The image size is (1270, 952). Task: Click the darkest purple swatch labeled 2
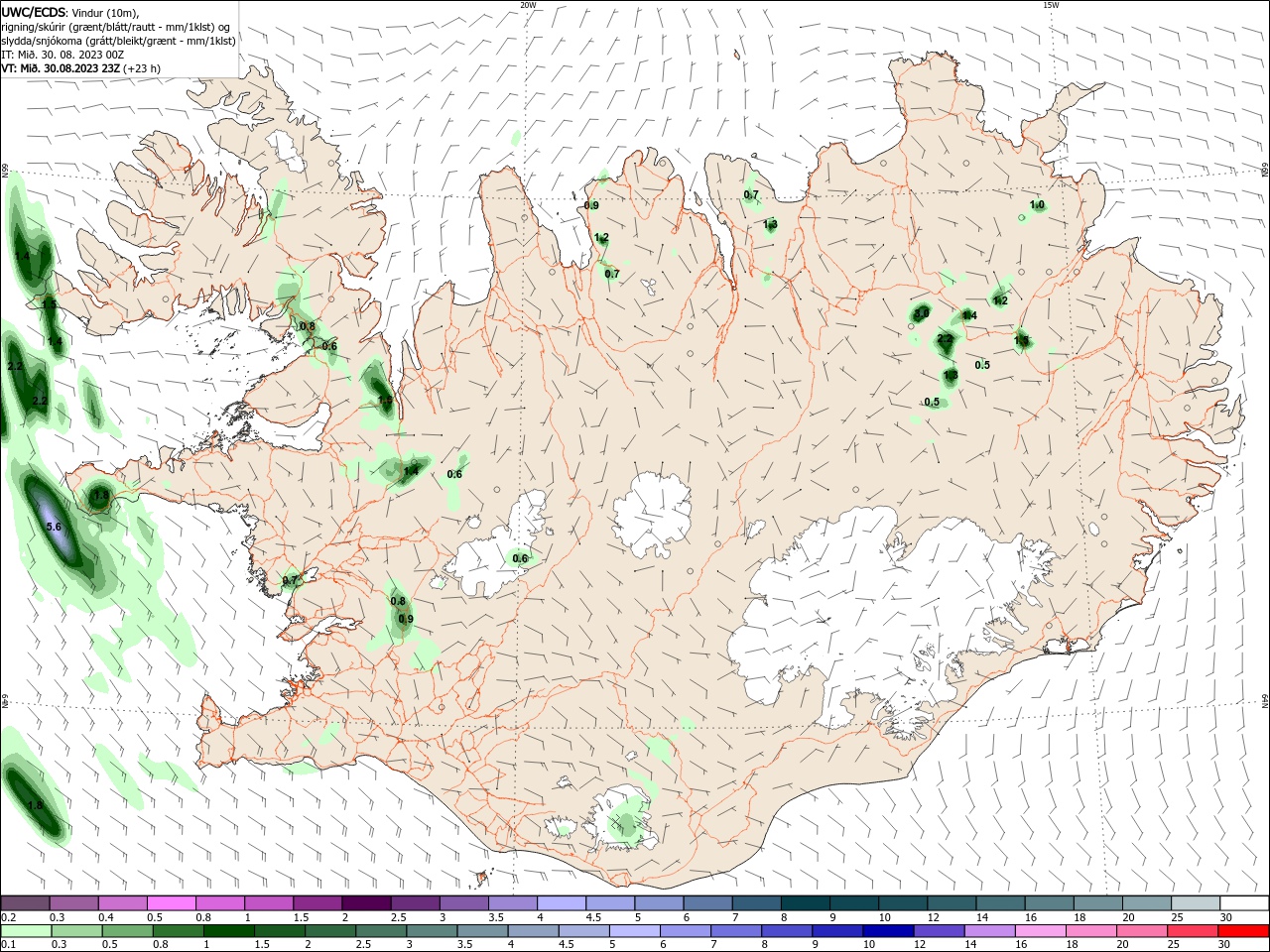point(365,903)
